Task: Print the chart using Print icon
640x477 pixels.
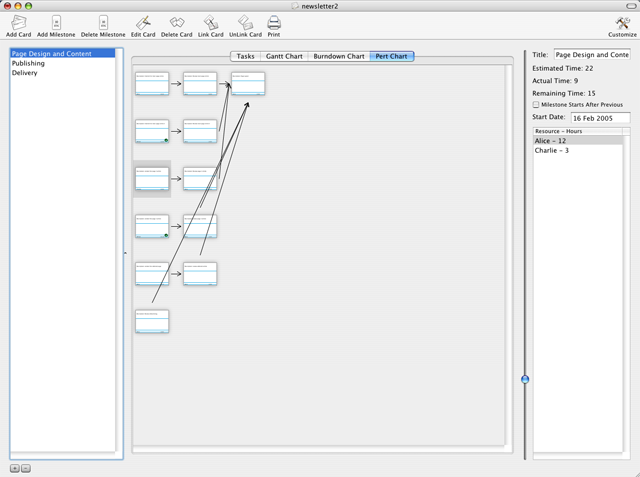Action: point(274,22)
